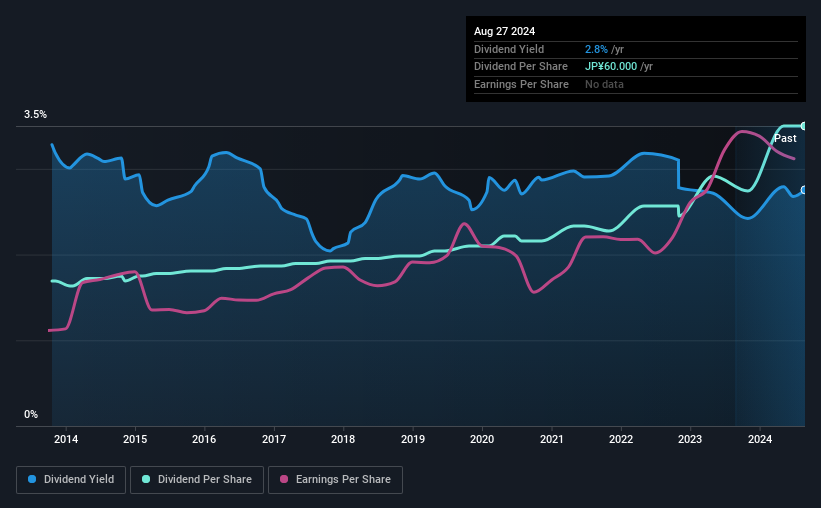The image size is (821, 508).
Task: Click the Past label on the chart
Action: pos(785,138)
